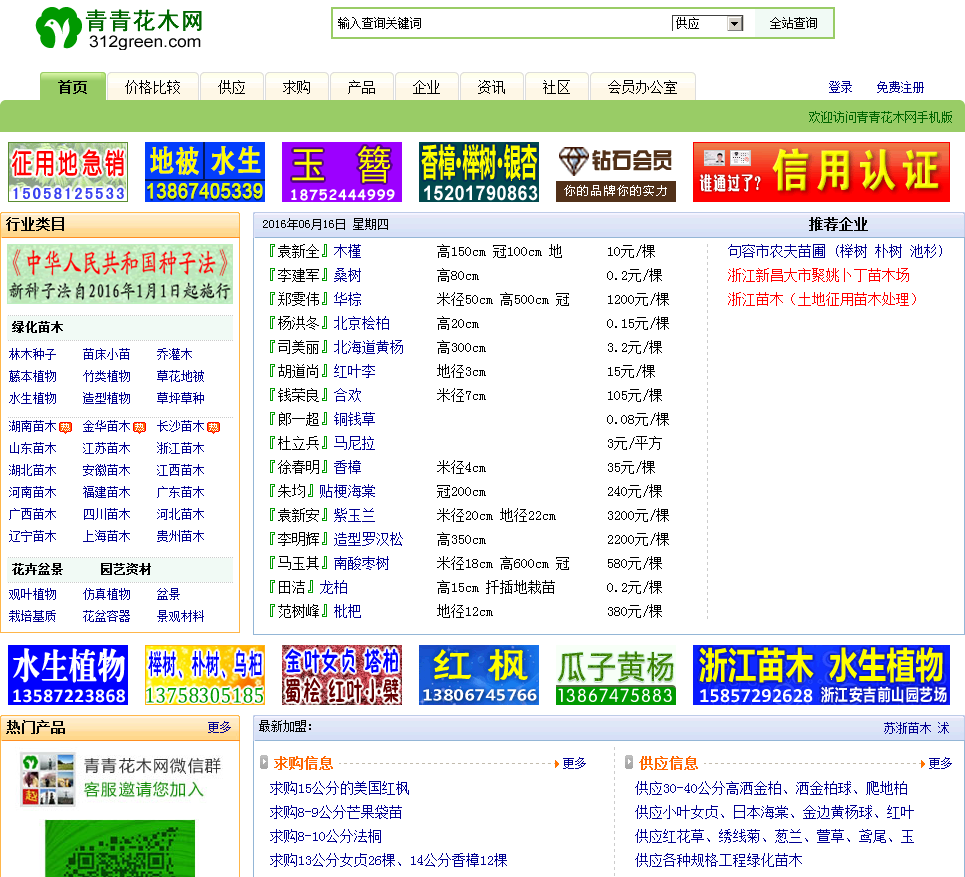Open the 求购 navigation tab
This screenshot has width=965, height=877.
click(297, 87)
